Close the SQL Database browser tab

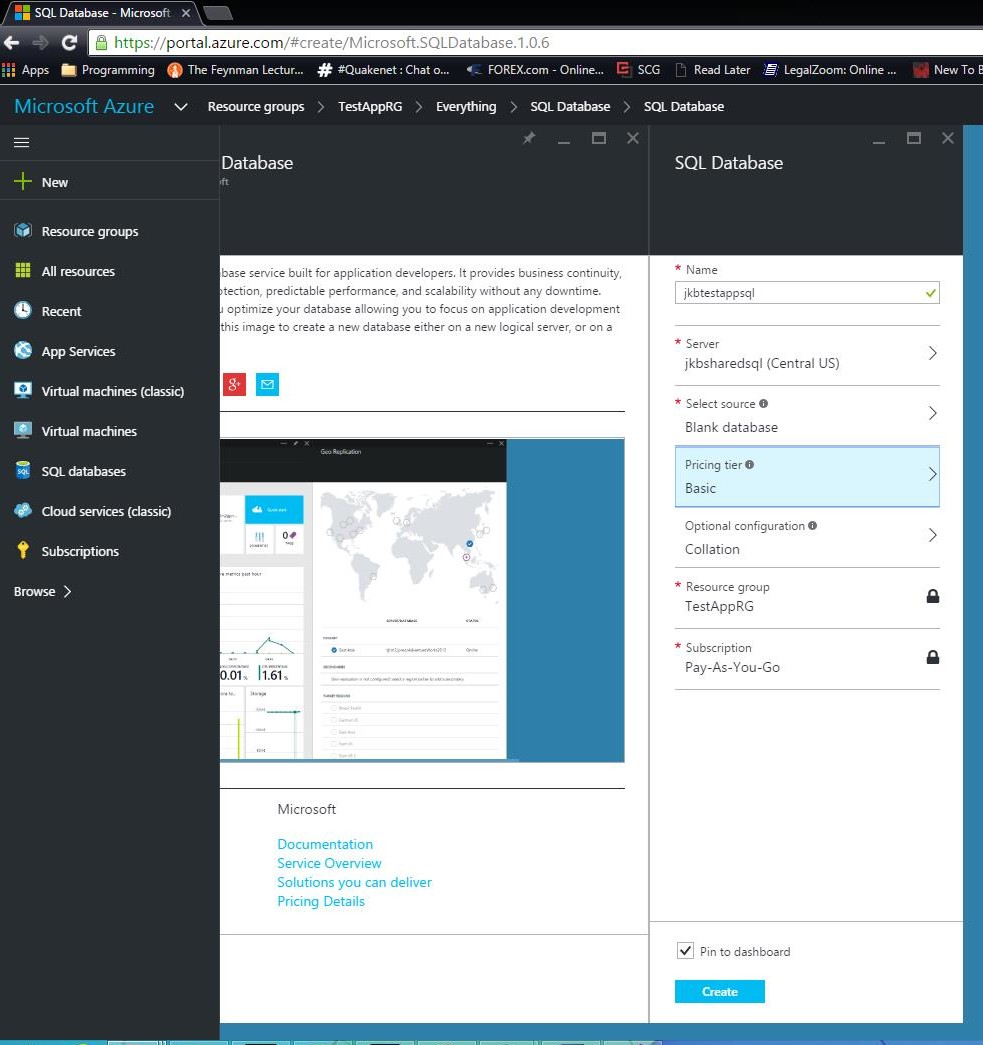[x=186, y=13]
